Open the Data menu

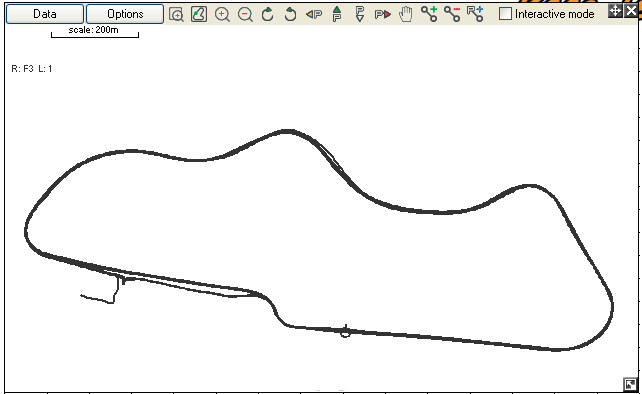tap(45, 14)
